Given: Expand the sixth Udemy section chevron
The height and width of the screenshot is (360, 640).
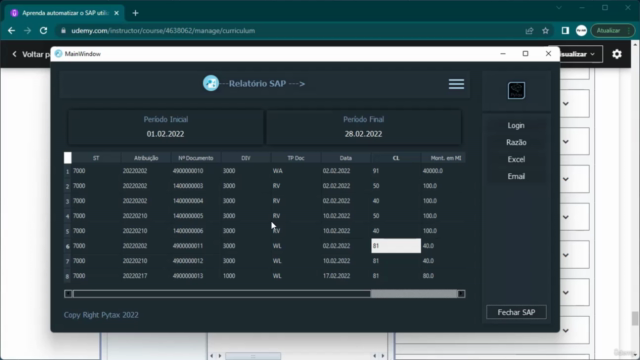Looking at the screenshot, I should (566, 293).
